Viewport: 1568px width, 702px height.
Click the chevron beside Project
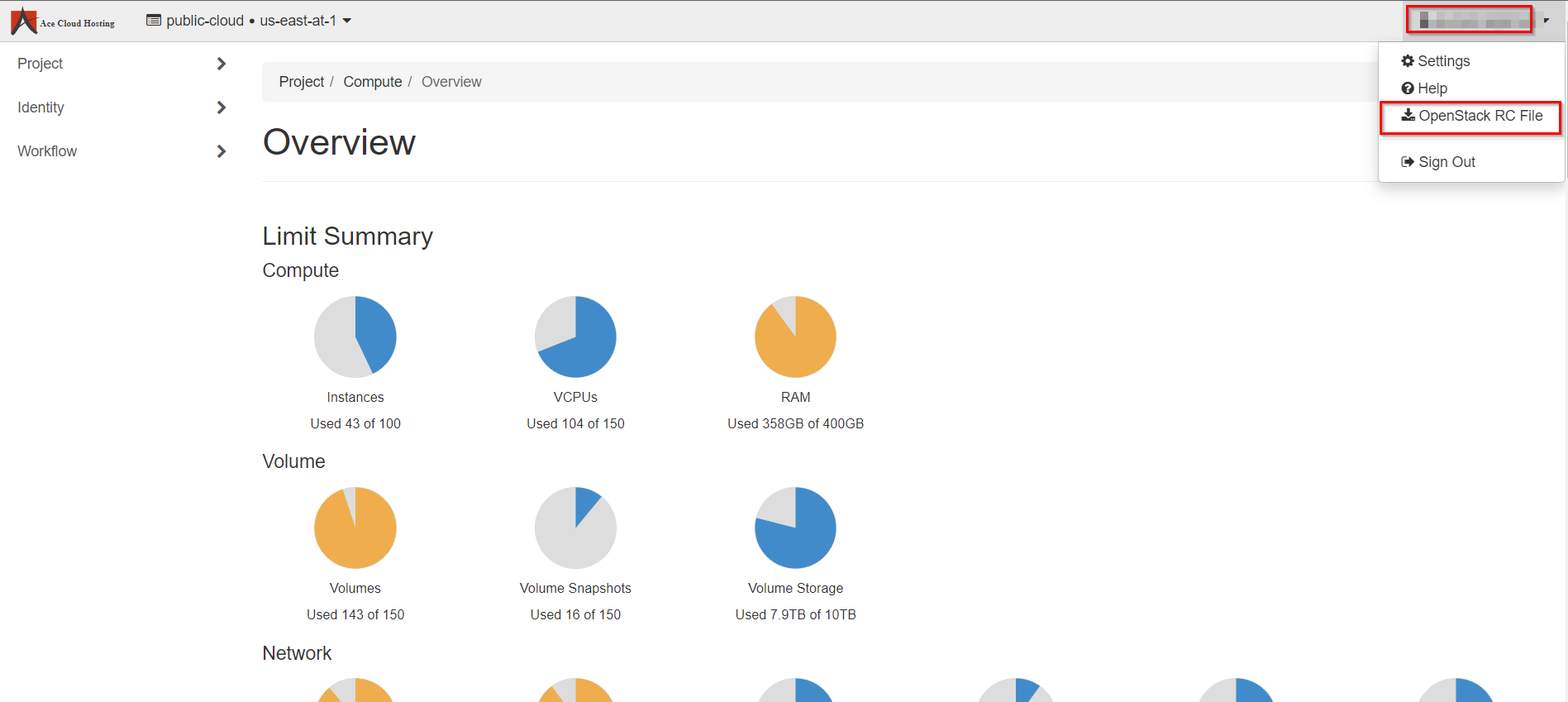222,64
